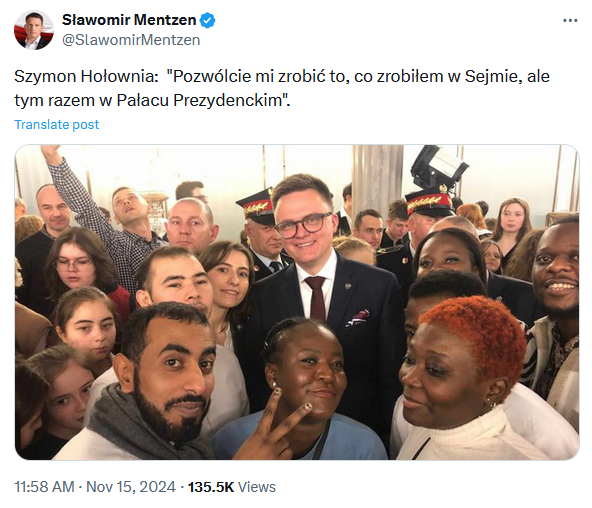The height and width of the screenshot is (508, 592).
Task: Click the burgundy tie in the photo
Action: tap(316, 298)
